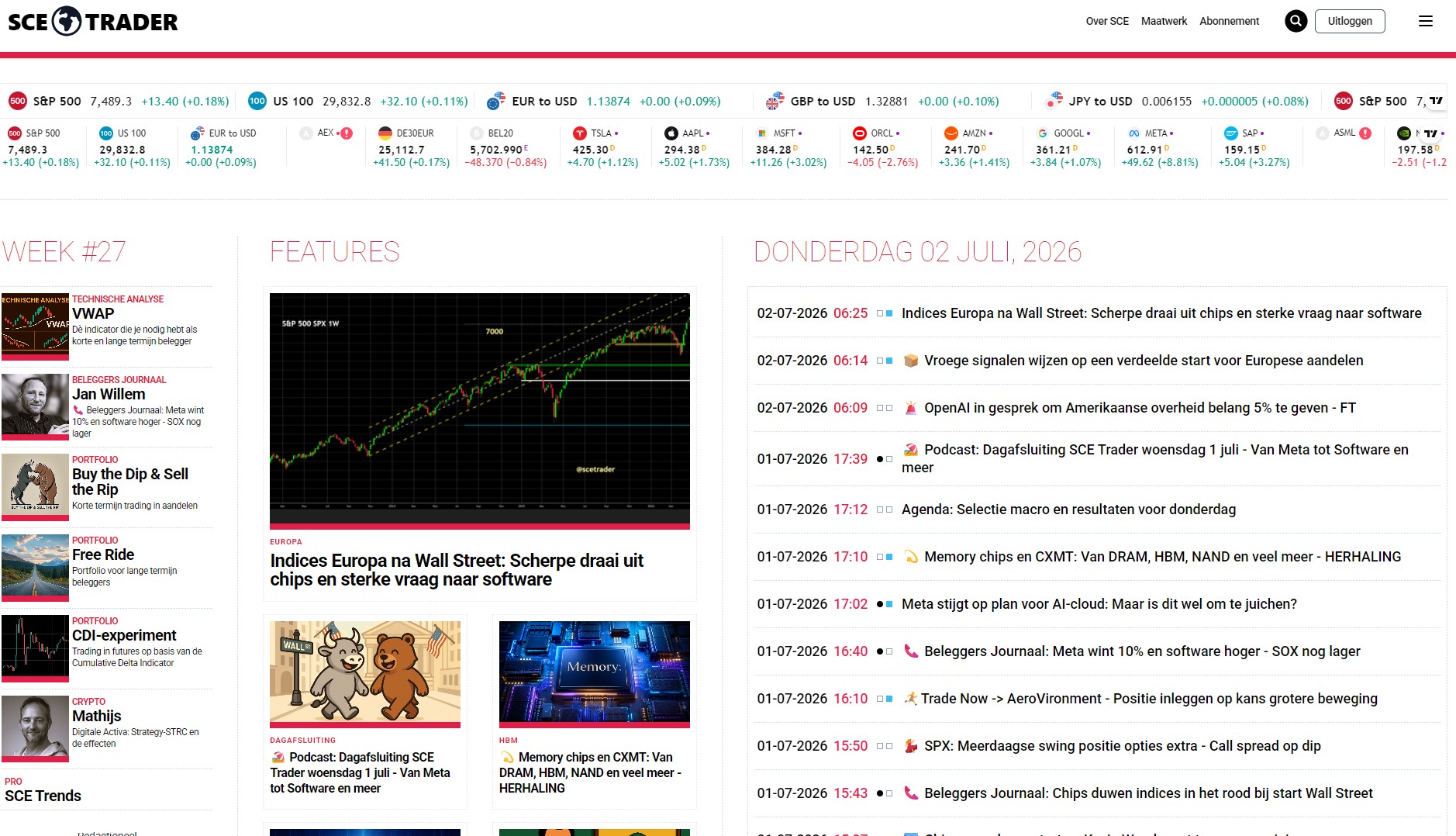Click the SCE Trader globe logo
The width and height of the screenshot is (1456, 836).
[67, 21]
